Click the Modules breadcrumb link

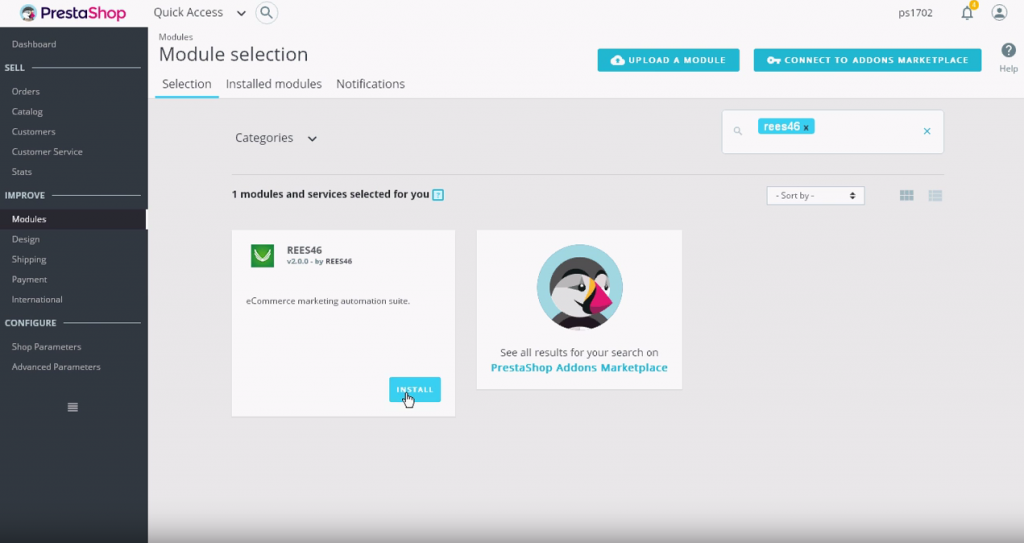(x=176, y=37)
